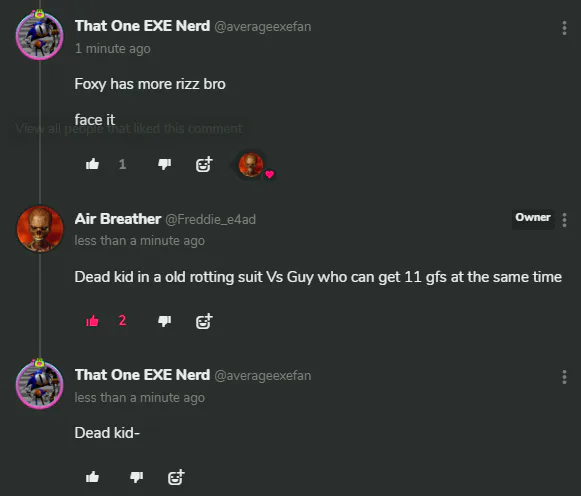This screenshot has width=581, height=496.
Task: Click the Owner badge
Action: [533, 217]
